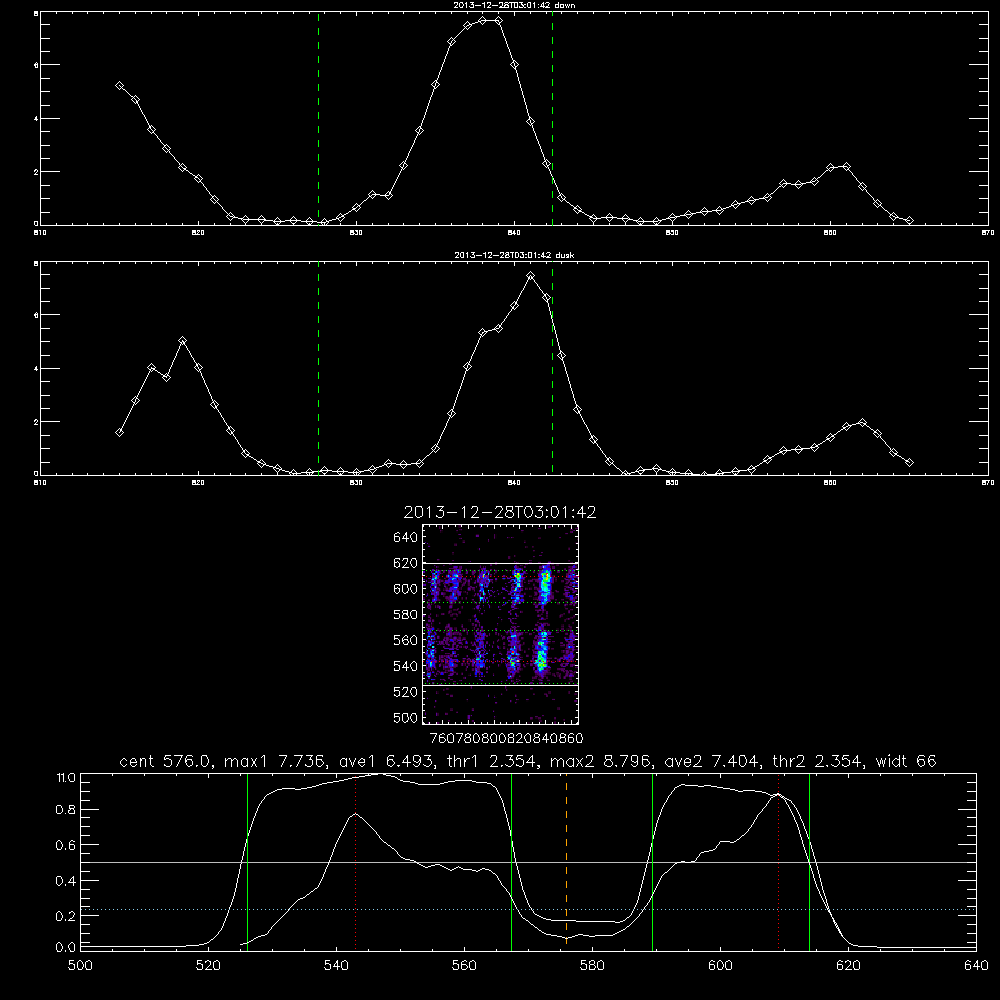Image resolution: width=1000 pixels, height=1000 pixels.
Task: Click the 'ave1 6.493' value in statistics line
Action: (x=386, y=761)
